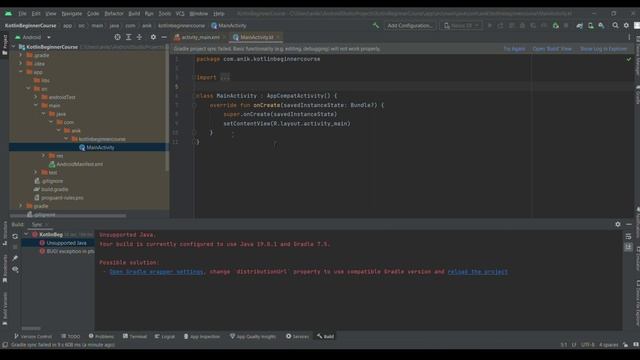Switch to the activity_main.xml editor tab
Screen dimensions: 640x360
(200, 37)
